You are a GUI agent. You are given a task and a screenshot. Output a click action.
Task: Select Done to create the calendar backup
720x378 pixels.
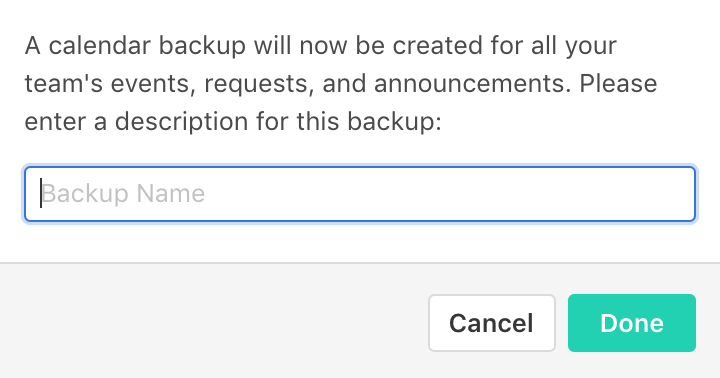pyautogui.click(x=632, y=323)
